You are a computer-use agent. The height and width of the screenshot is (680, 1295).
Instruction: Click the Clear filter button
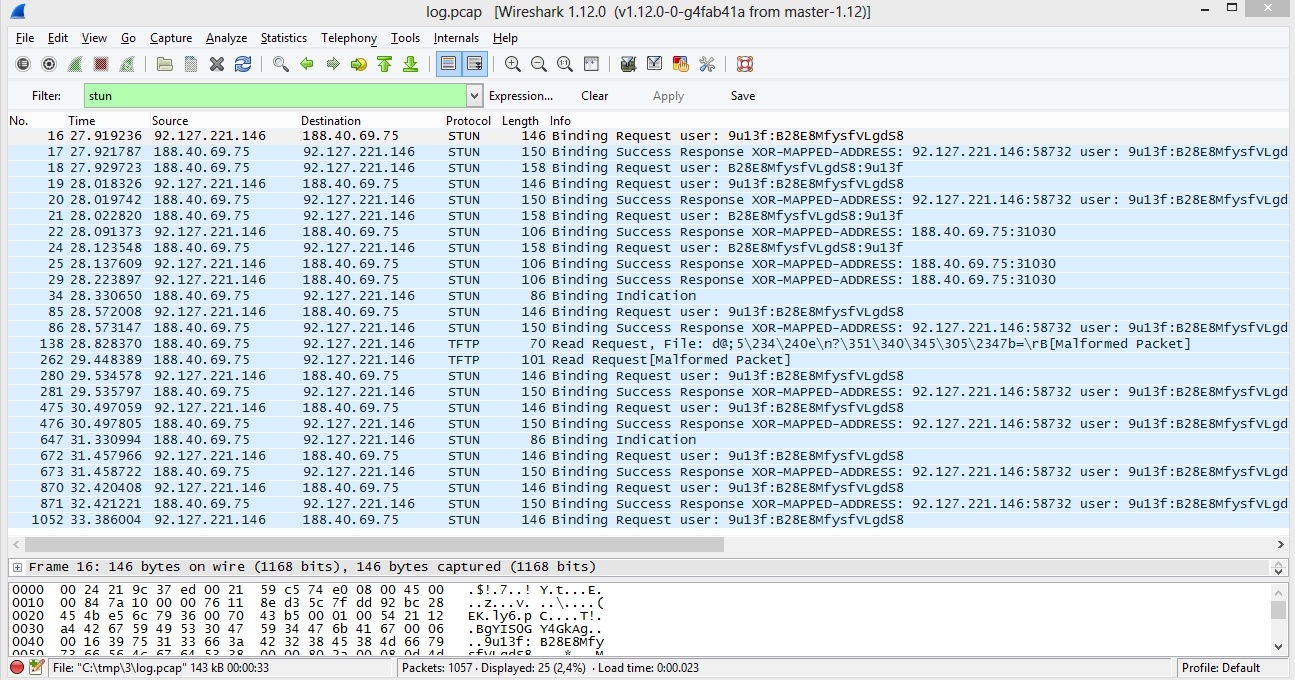click(x=594, y=96)
